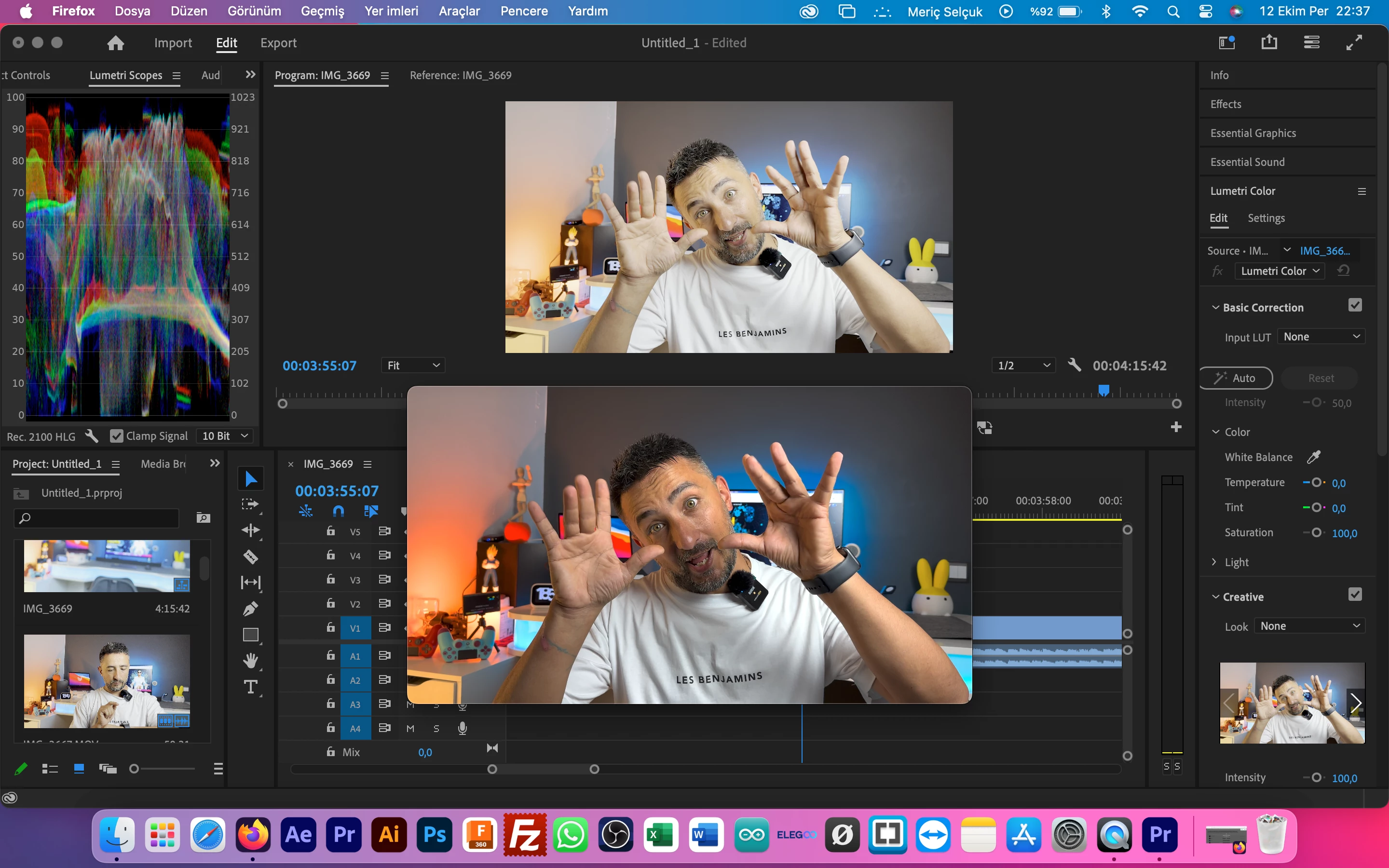Click the Saturation slider handle
This screenshot has height=868, width=1389.
pos(1316,533)
